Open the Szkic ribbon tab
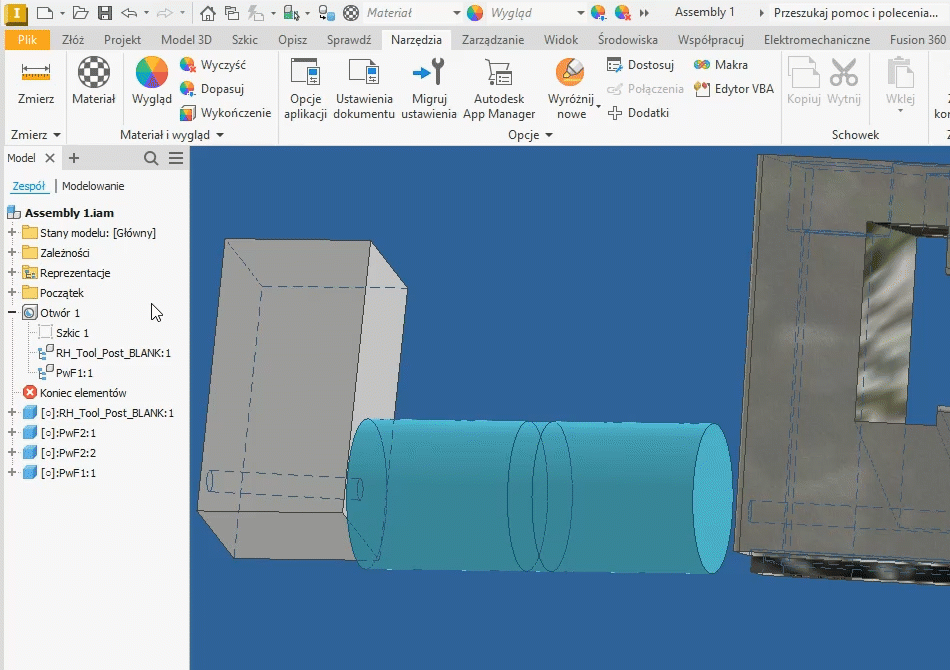This screenshot has height=670, width=950. 245,40
